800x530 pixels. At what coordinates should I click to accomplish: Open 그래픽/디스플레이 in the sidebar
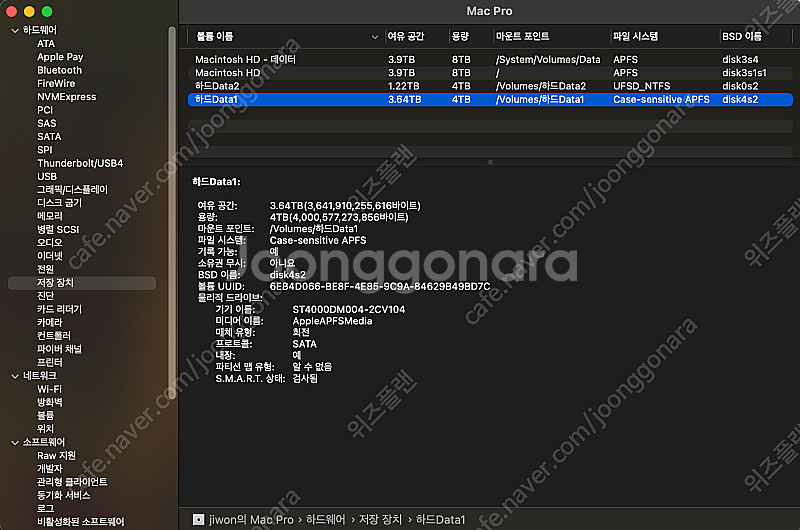[72, 190]
